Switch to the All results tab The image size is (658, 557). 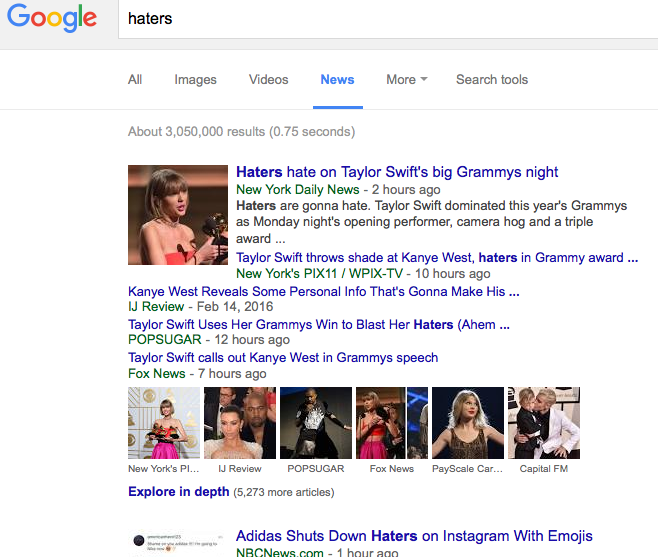pyautogui.click(x=135, y=80)
